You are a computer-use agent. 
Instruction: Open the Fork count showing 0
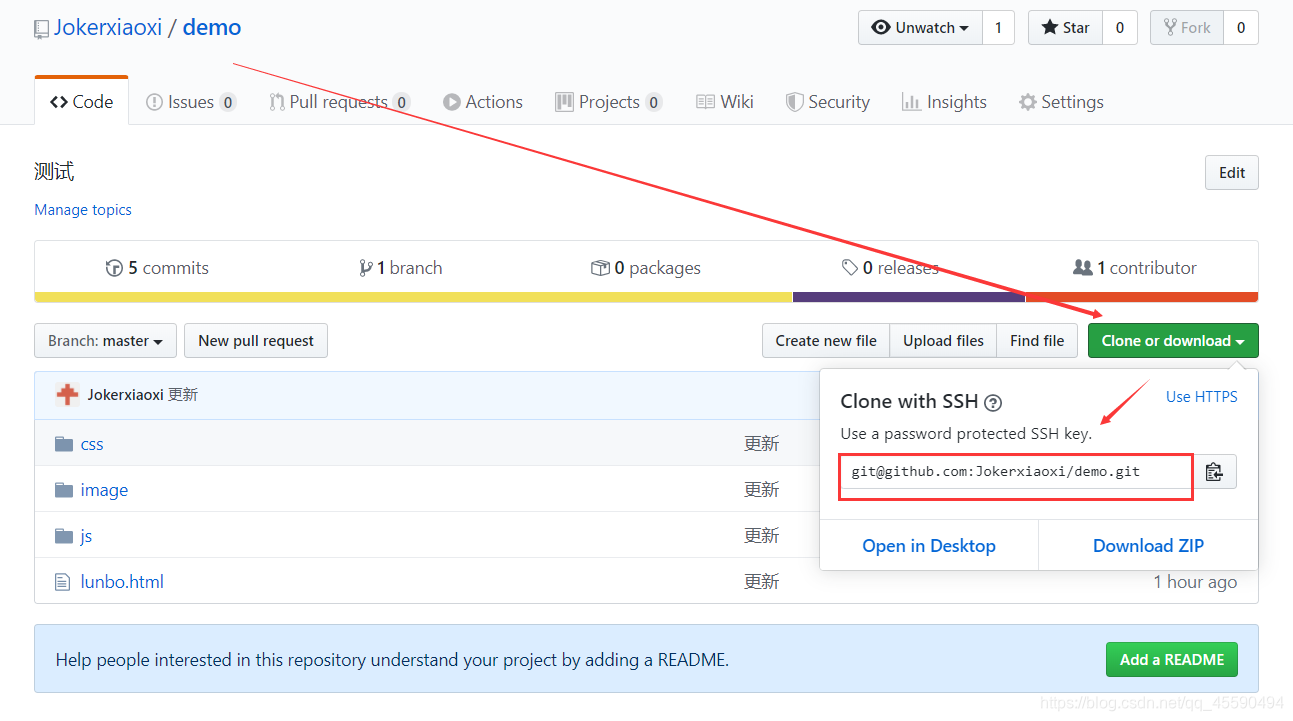pos(1241,28)
